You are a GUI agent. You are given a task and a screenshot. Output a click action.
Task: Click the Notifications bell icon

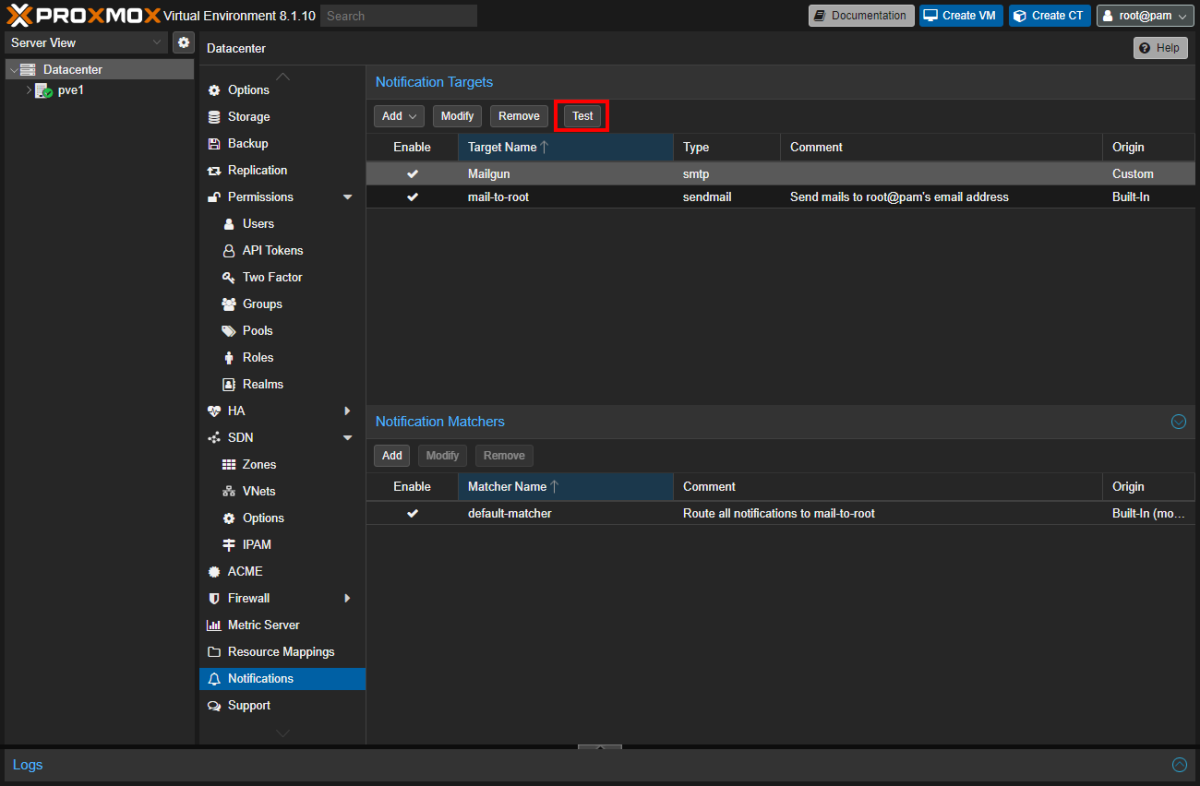[x=213, y=679]
